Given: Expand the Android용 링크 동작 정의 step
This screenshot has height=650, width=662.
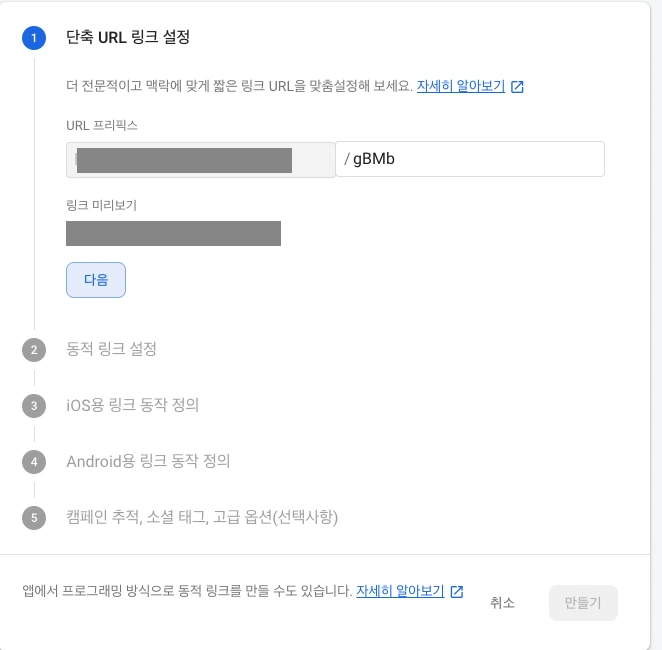Looking at the screenshot, I should coord(148,461).
